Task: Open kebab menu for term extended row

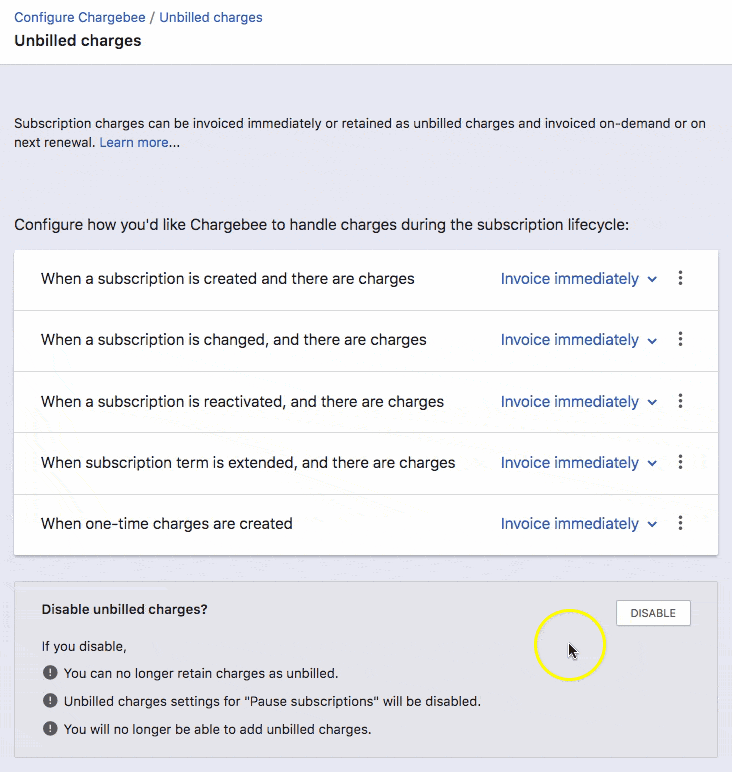Action: point(680,463)
